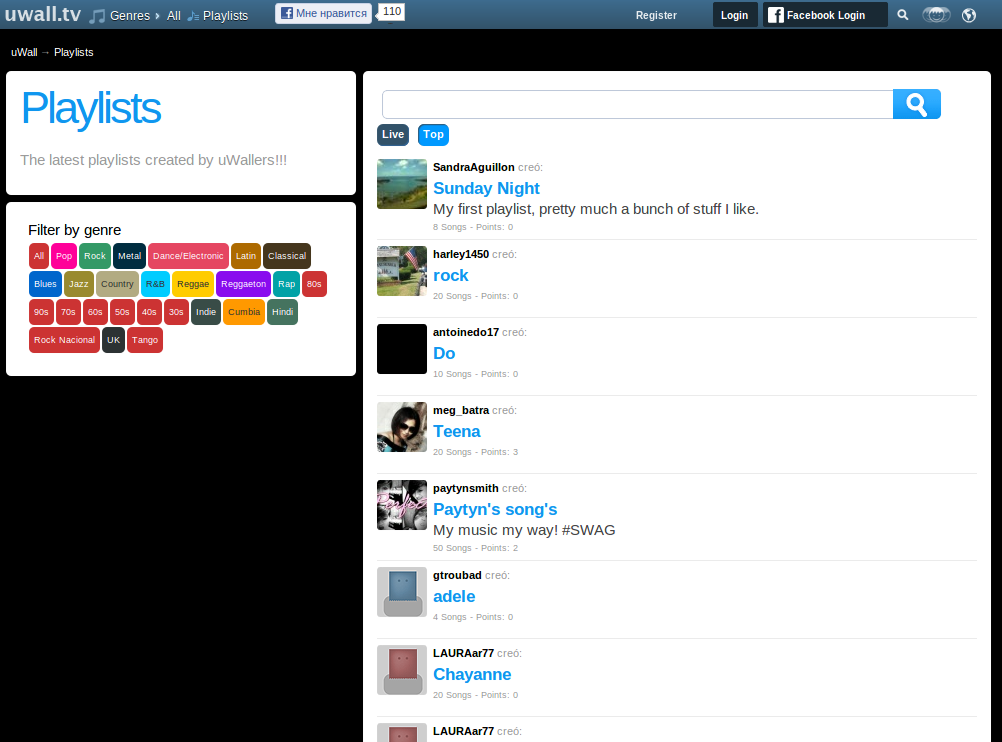Click inside the playlist search field
Image resolution: width=1002 pixels, height=742 pixels.
[x=637, y=104]
